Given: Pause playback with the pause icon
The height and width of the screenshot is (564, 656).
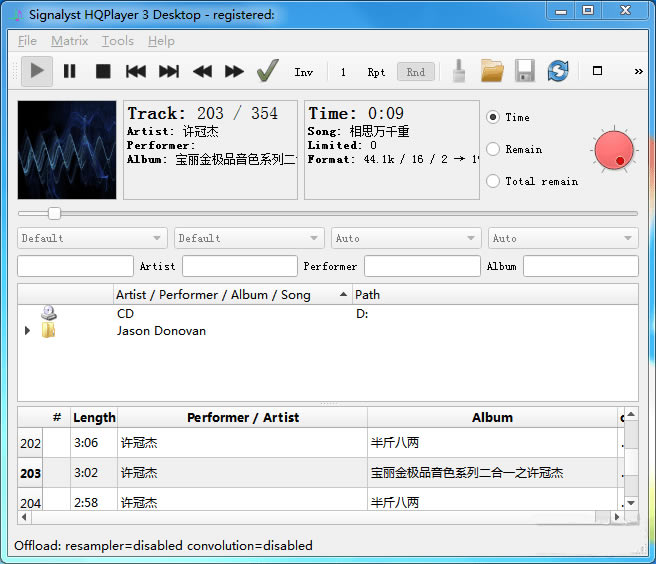Looking at the screenshot, I should (70, 71).
